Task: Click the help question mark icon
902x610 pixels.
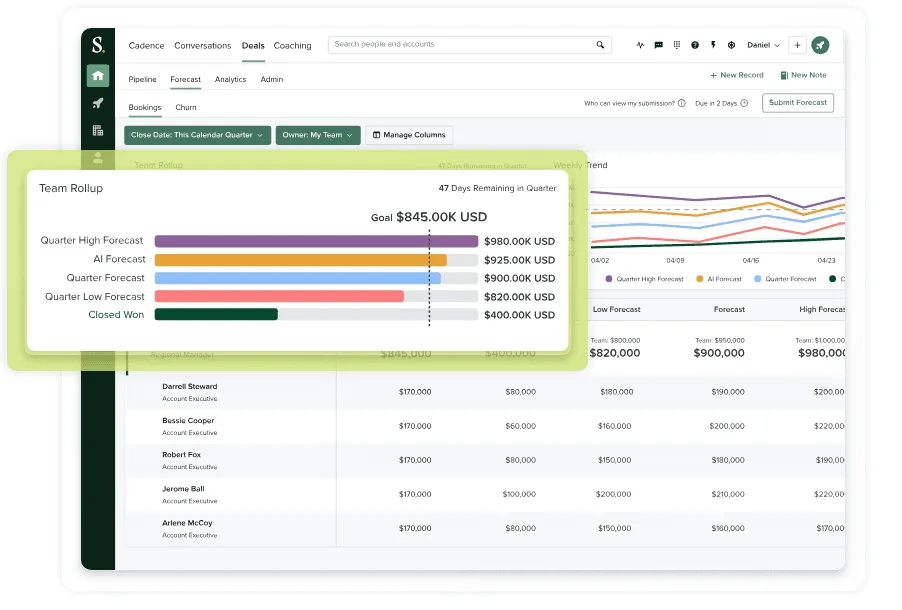Action: click(x=695, y=45)
